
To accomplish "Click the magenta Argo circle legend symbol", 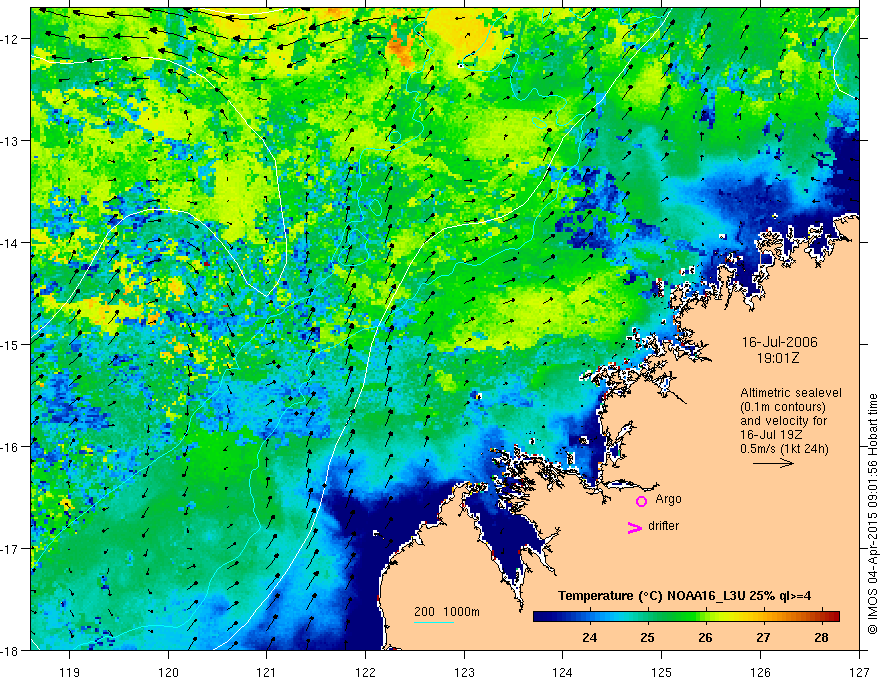I will [x=641, y=501].
